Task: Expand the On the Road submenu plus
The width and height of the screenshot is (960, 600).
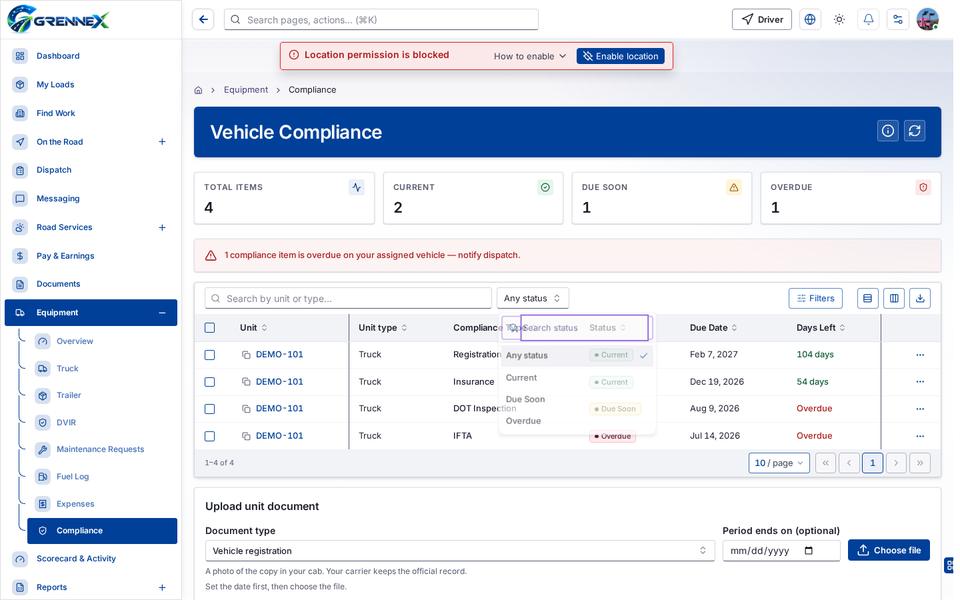Action: (x=162, y=141)
